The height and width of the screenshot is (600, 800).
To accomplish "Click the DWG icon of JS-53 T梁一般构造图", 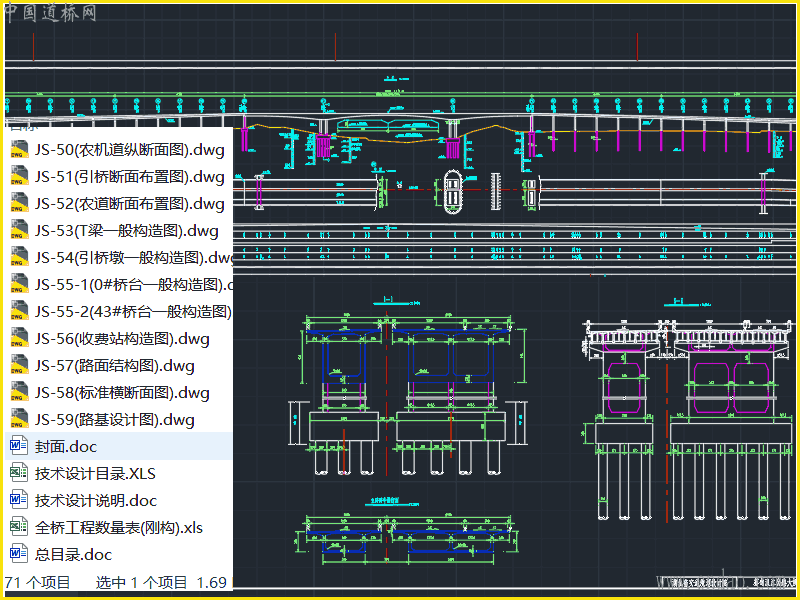I will [x=19, y=231].
